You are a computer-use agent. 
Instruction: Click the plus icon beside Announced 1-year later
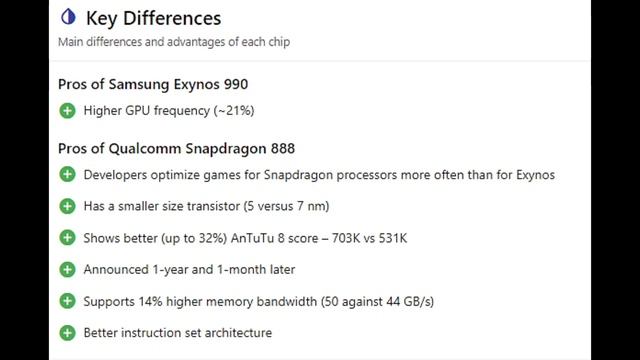coord(67,269)
